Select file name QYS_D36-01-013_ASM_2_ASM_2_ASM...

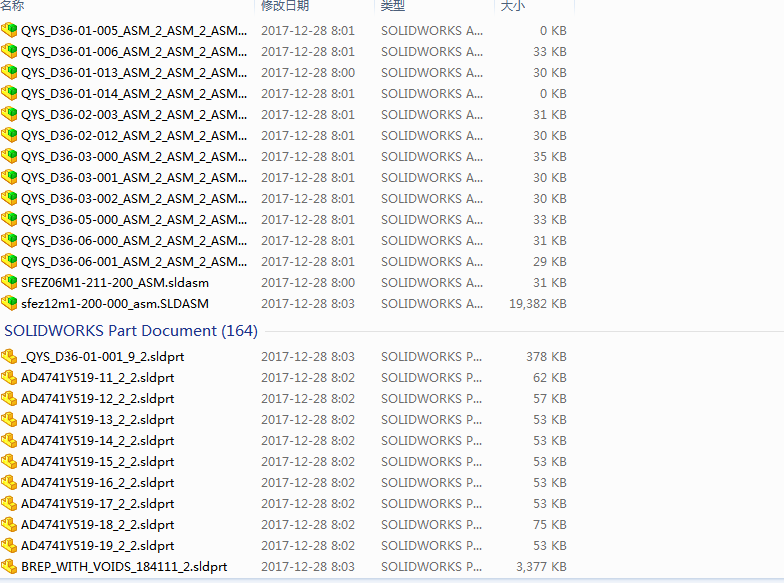click(134, 72)
